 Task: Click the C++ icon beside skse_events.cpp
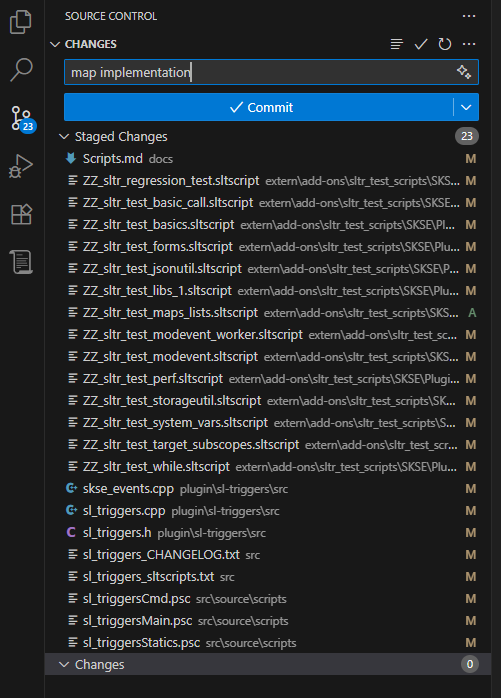click(71, 488)
